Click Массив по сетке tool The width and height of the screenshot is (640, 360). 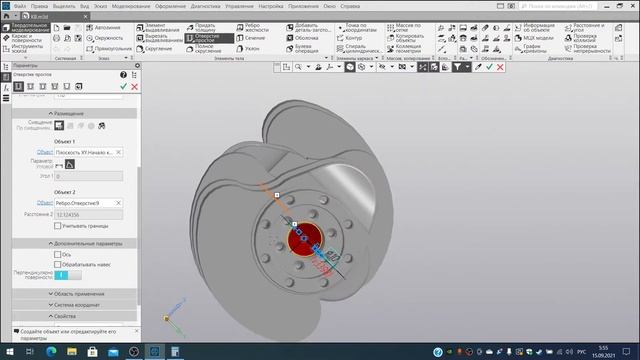coord(404,27)
